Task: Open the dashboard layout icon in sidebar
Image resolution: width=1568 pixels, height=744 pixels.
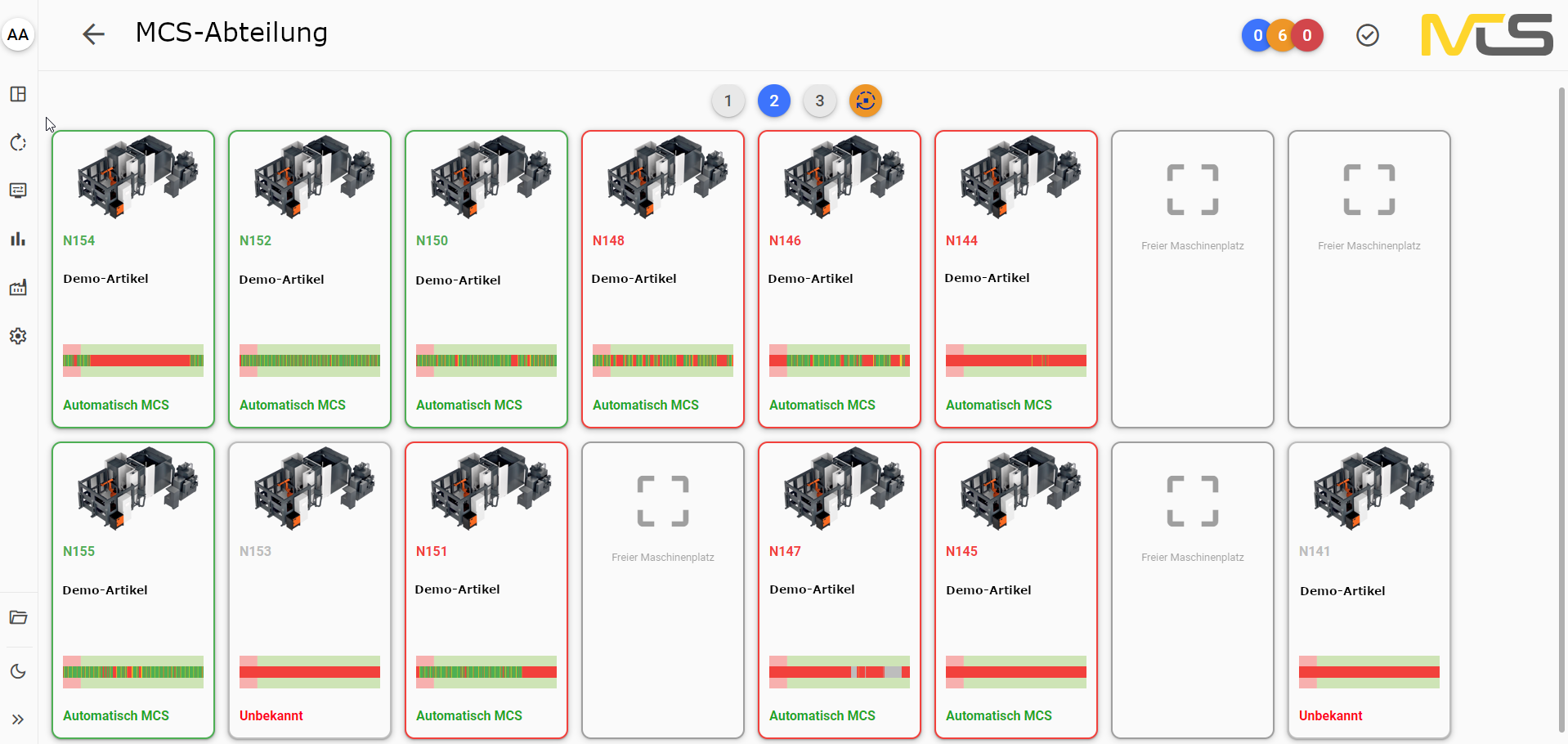Action: (x=18, y=94)
